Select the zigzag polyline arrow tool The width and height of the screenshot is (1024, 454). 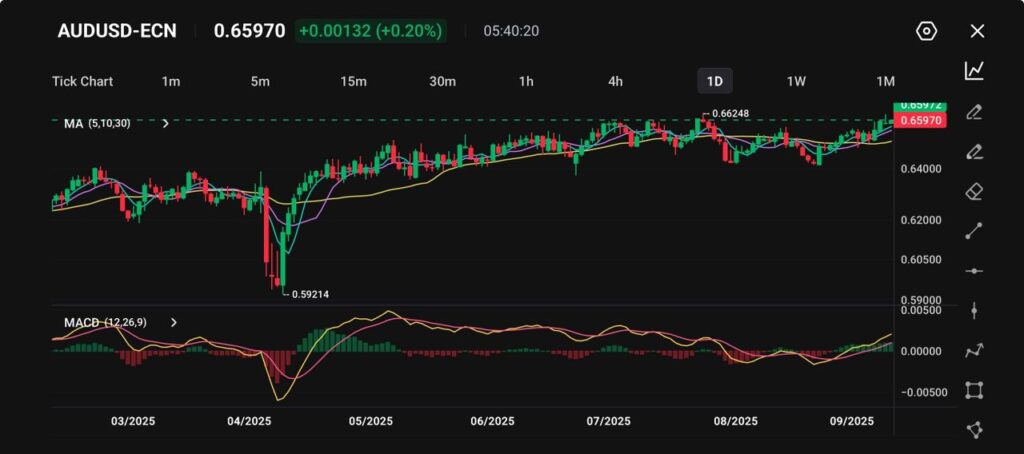click(x=974, y=350)
